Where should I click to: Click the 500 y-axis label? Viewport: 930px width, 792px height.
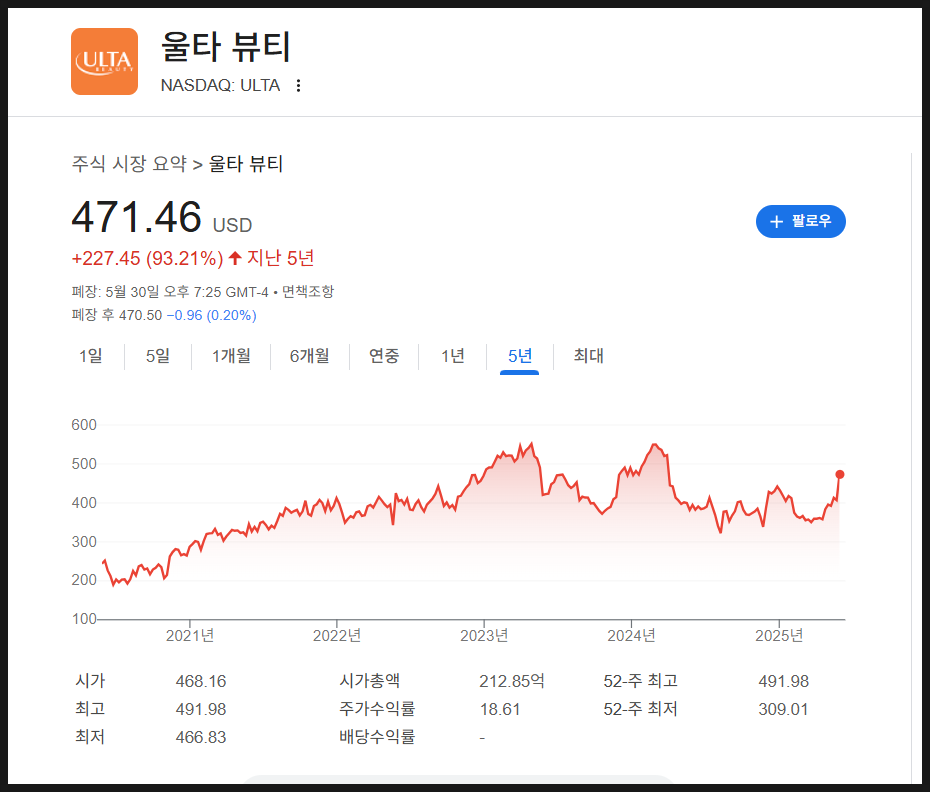click(x=84, y=463)
